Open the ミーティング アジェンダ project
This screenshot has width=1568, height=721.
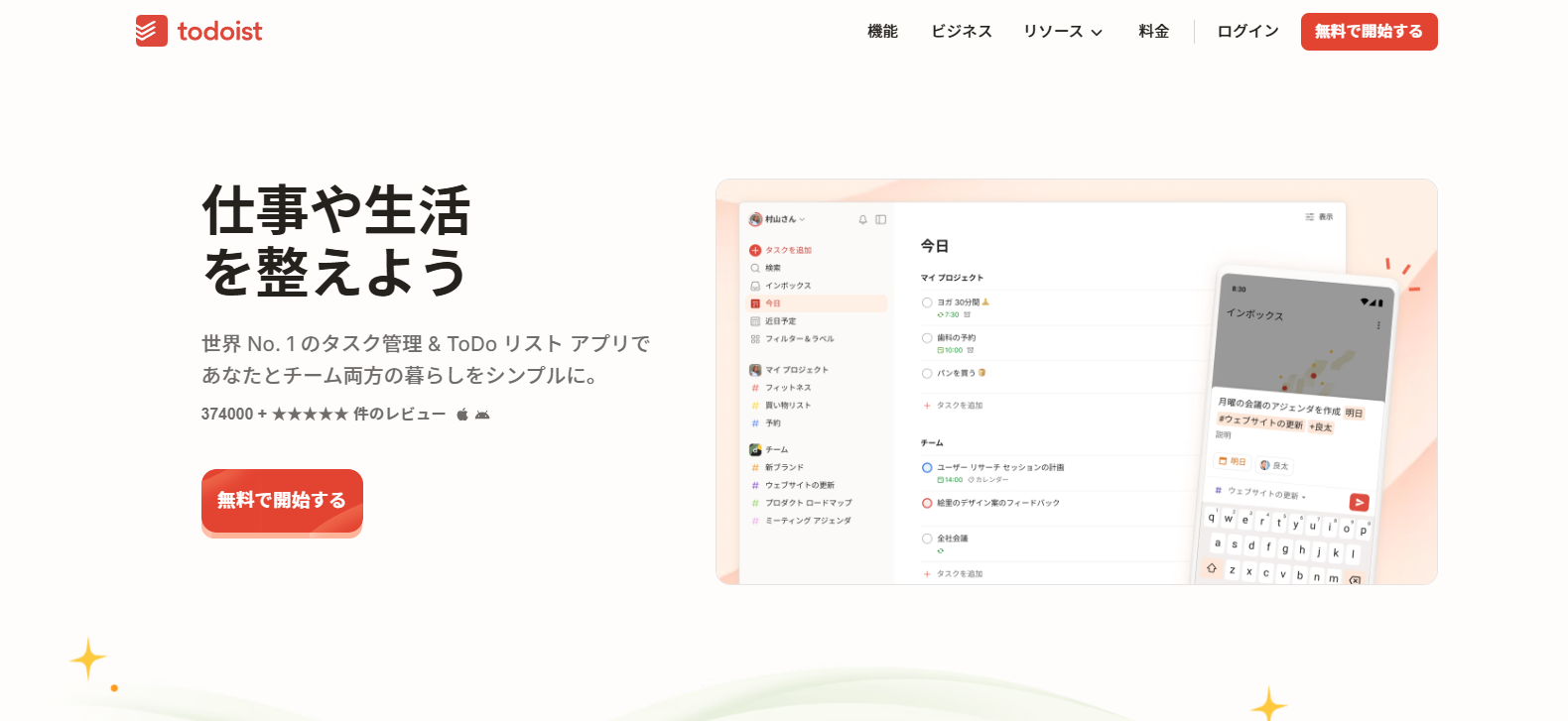802,521
